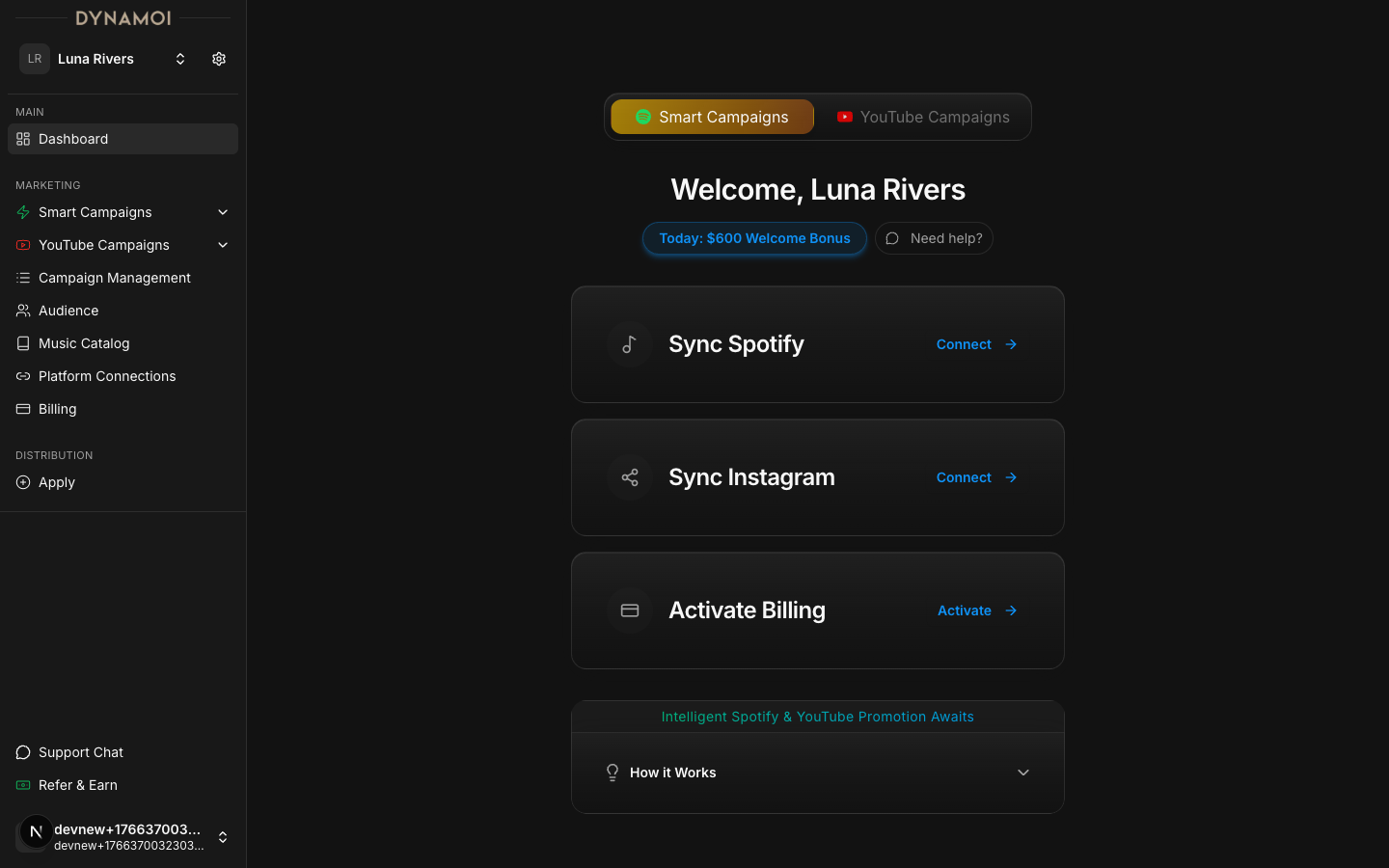This screenshot has height=868, width=1389.
Task: Click the card icon beside Activate Billing
Action: 630,610
